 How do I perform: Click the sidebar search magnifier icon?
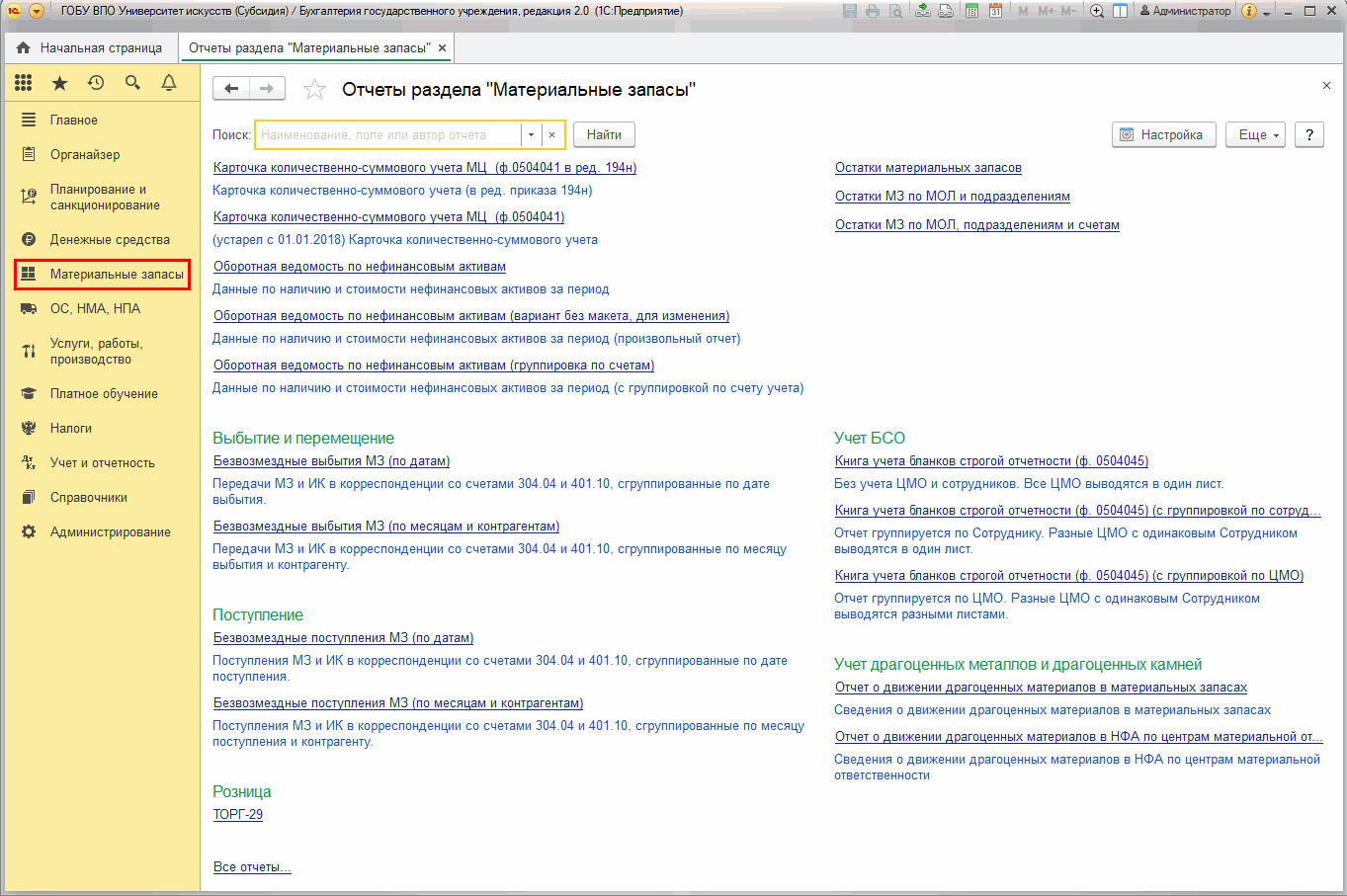pyautogui.click(x=132, y=83)
